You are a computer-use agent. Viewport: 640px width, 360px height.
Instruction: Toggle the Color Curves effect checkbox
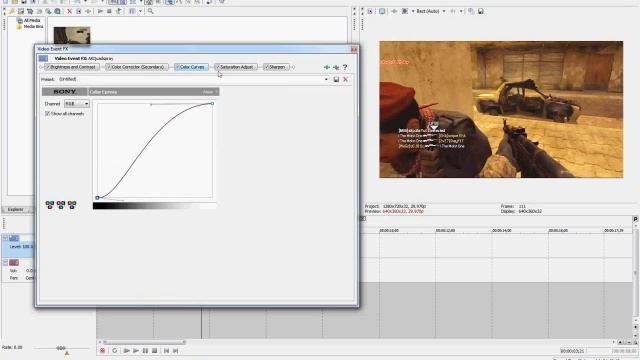click(178, 67)
